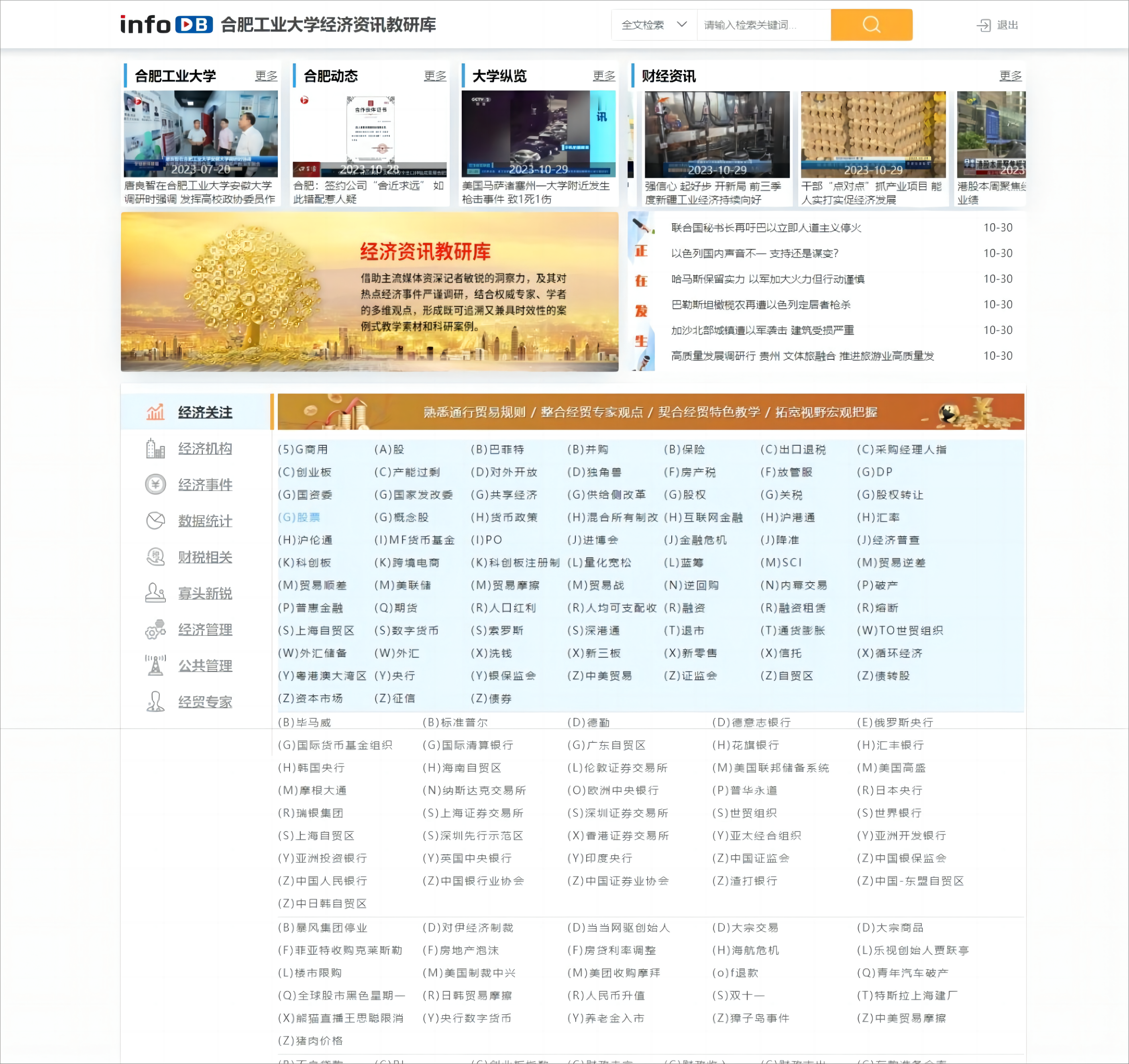Open the (G)股票 keyword link
Screen dimensions: 1129x1064
[x=299, y=517]
